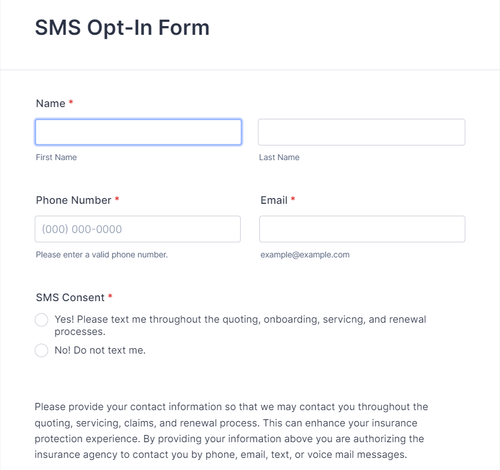Click the 'Yes! Please text me throughout' label text
Screen dimensions: 500x470
tap(240, 325)
